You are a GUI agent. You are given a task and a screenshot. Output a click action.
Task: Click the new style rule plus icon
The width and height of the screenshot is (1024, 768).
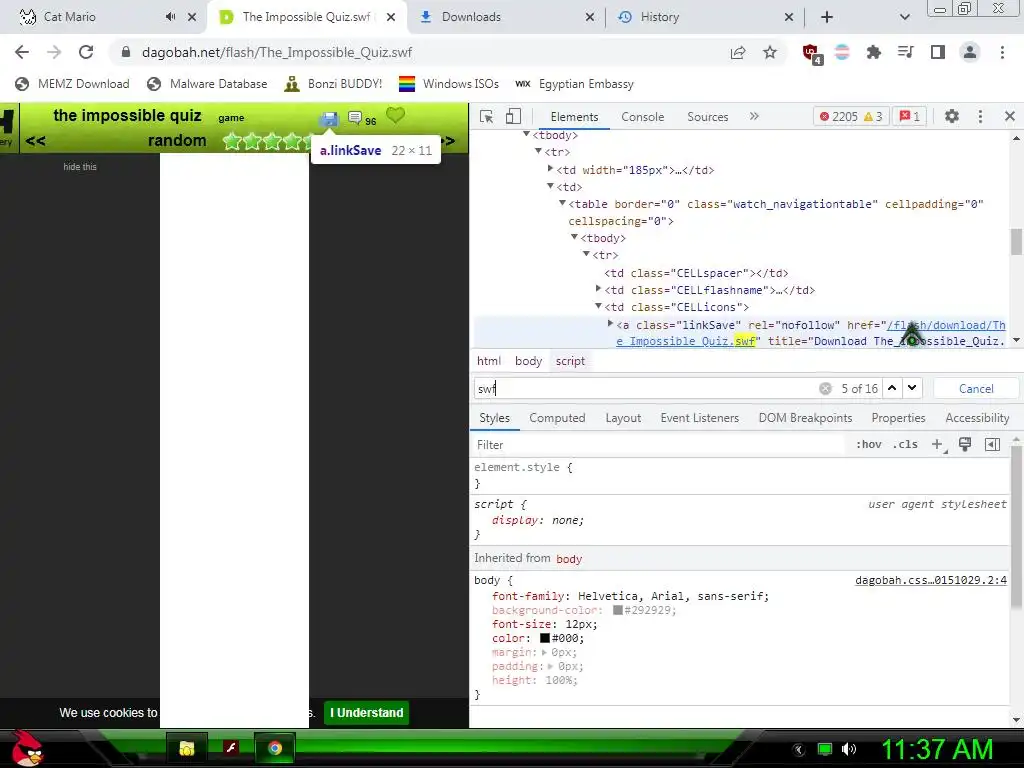click(938, 445)
